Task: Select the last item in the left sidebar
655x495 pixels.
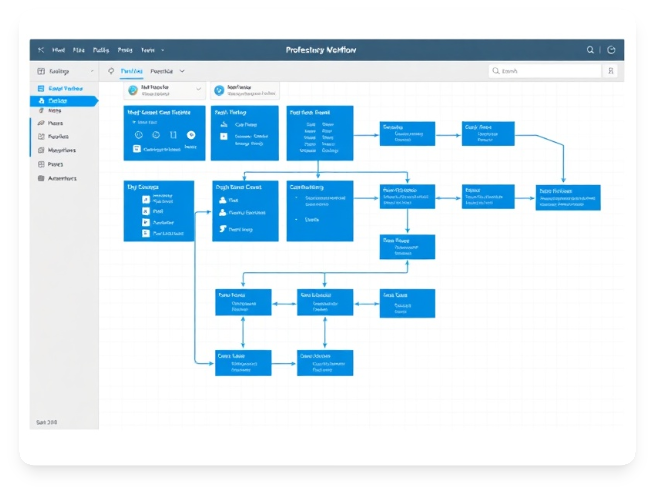Action: coord(61,178)
